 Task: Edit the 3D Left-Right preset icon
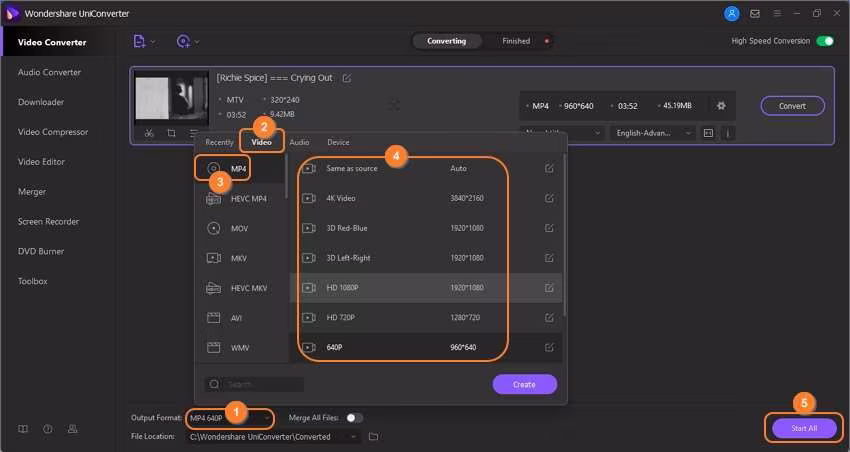tap(549, 258)
